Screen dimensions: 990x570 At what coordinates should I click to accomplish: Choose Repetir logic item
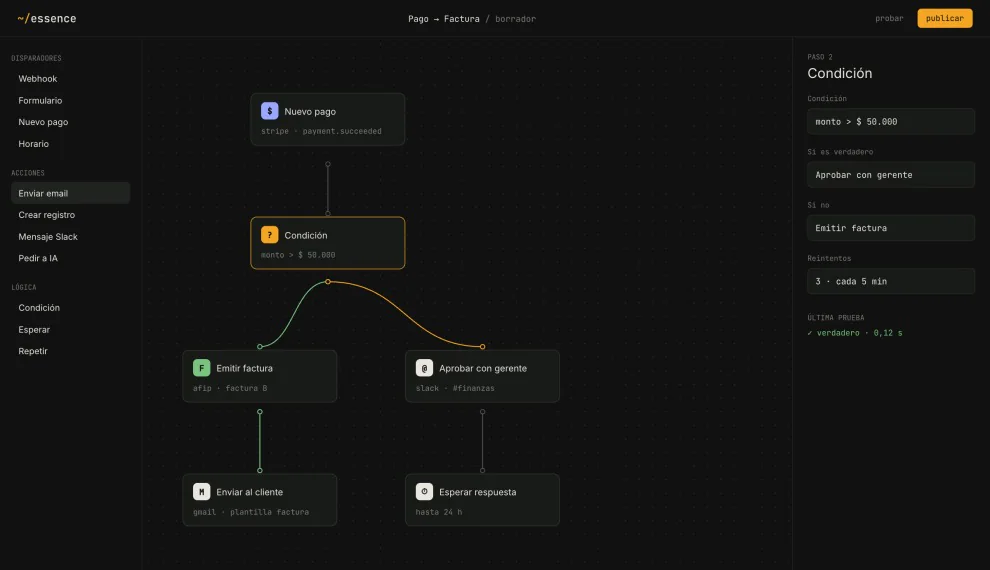point(70,351)
